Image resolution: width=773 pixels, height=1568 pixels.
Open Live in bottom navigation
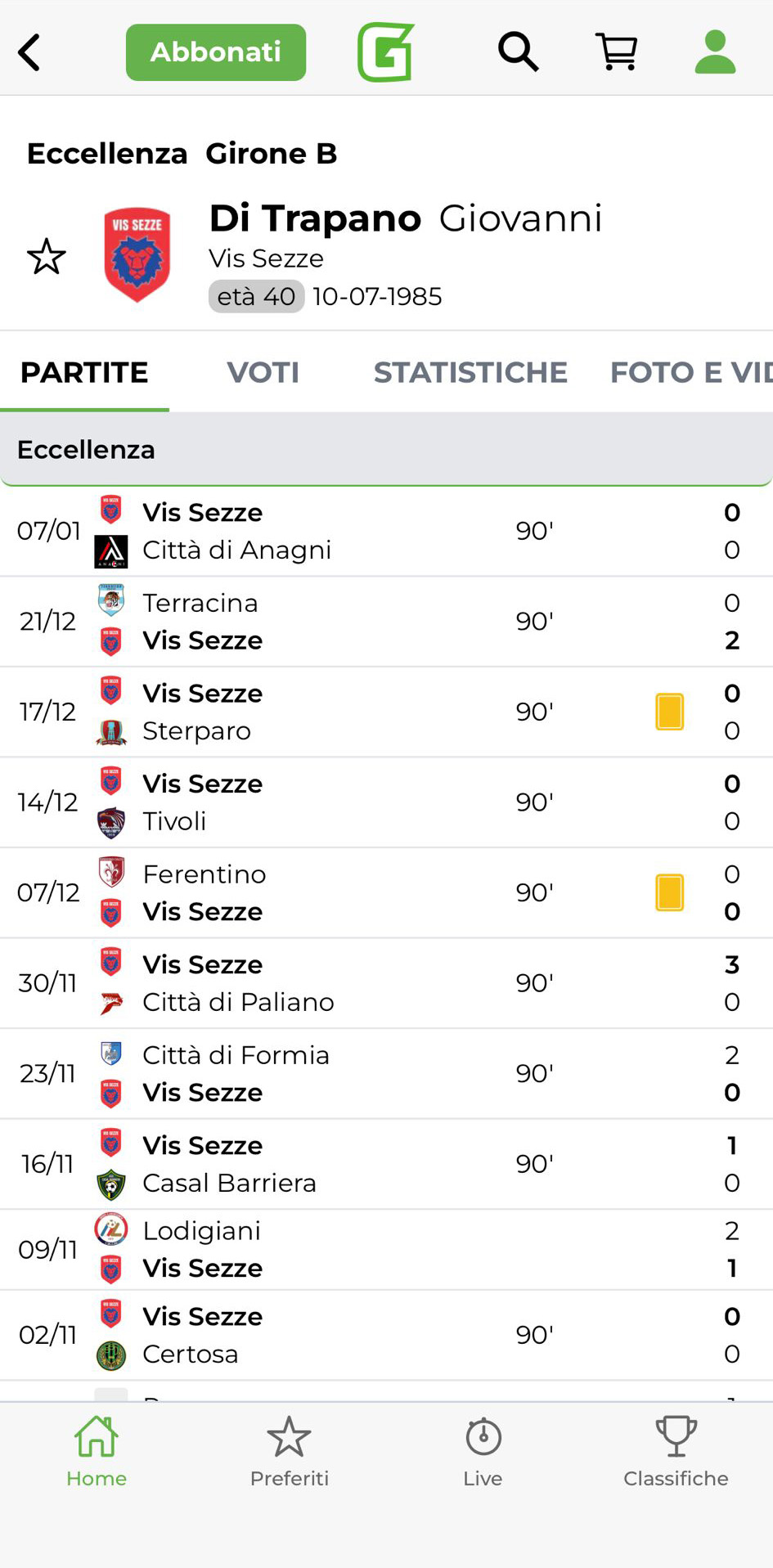[483, 1451]
